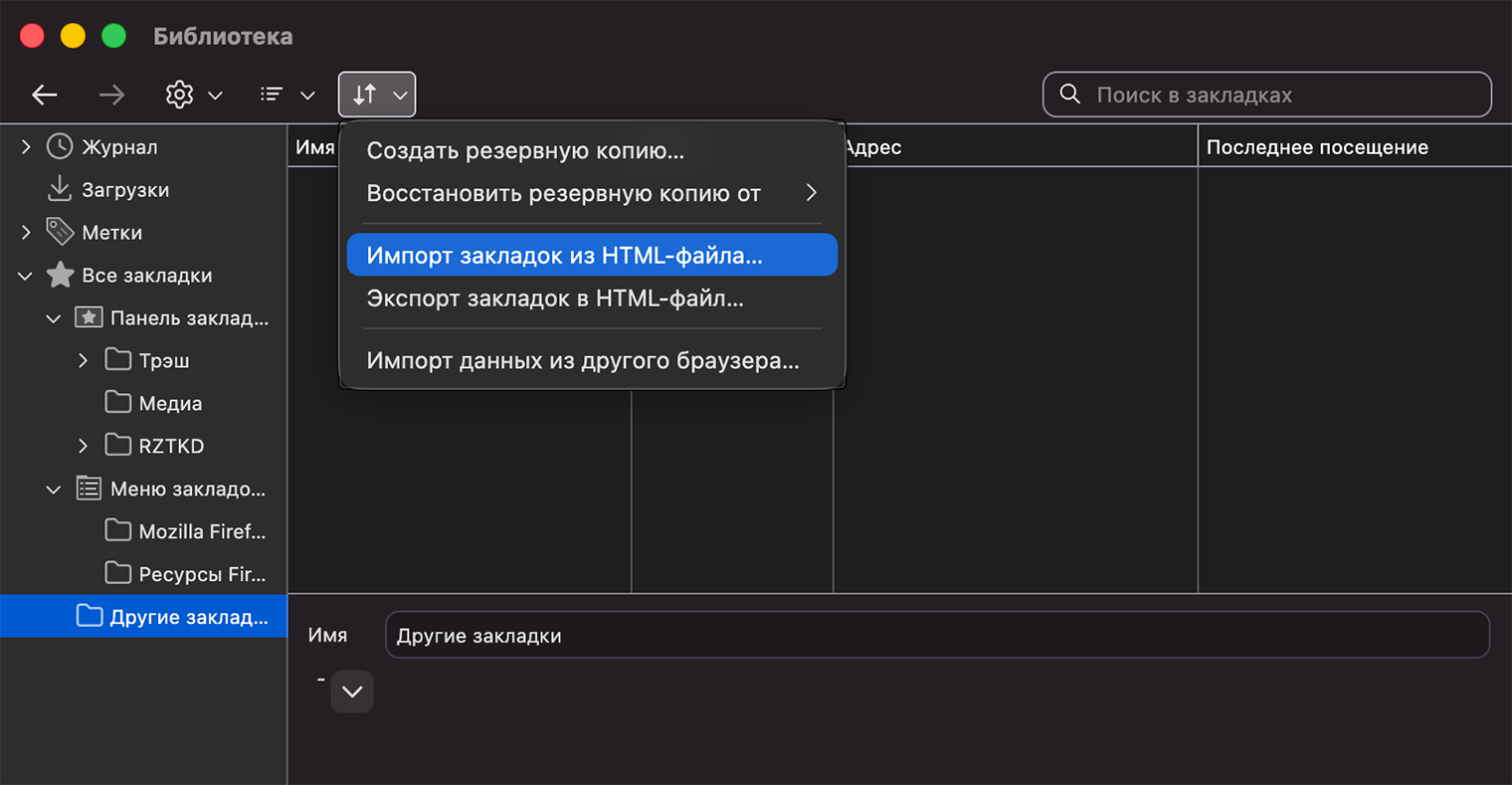Screen dimensions: 1512x785
Task: Click the views/sorting list icon
Action: [271, 94]
